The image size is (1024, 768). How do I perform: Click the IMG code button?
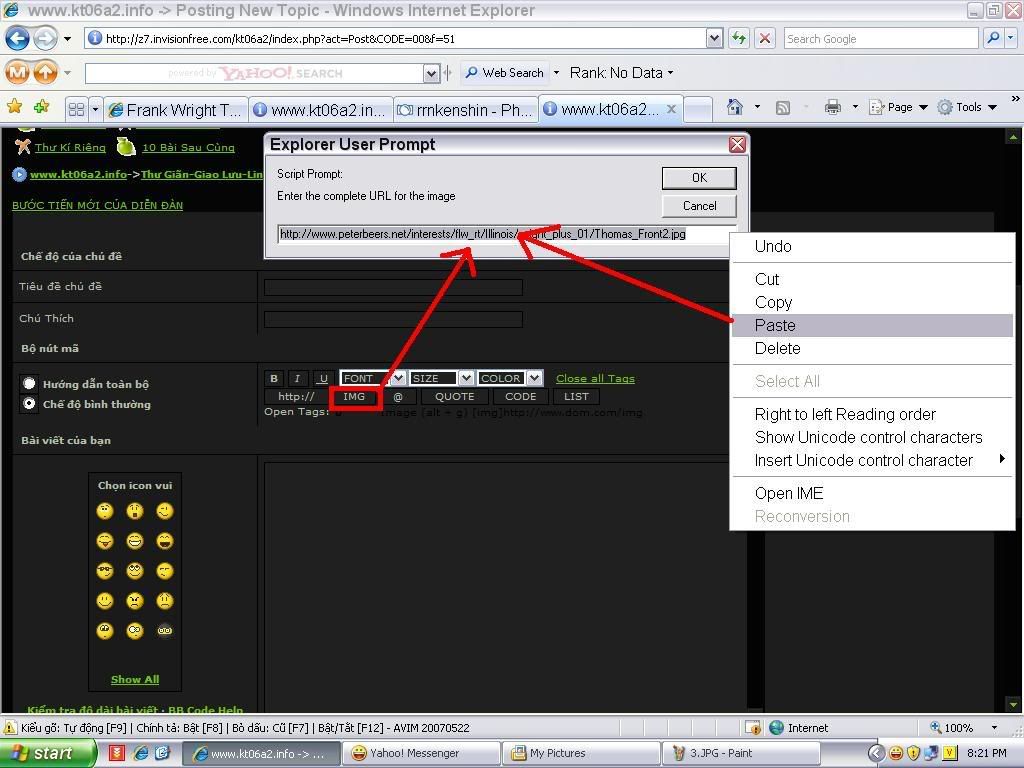tap(354, 396)
